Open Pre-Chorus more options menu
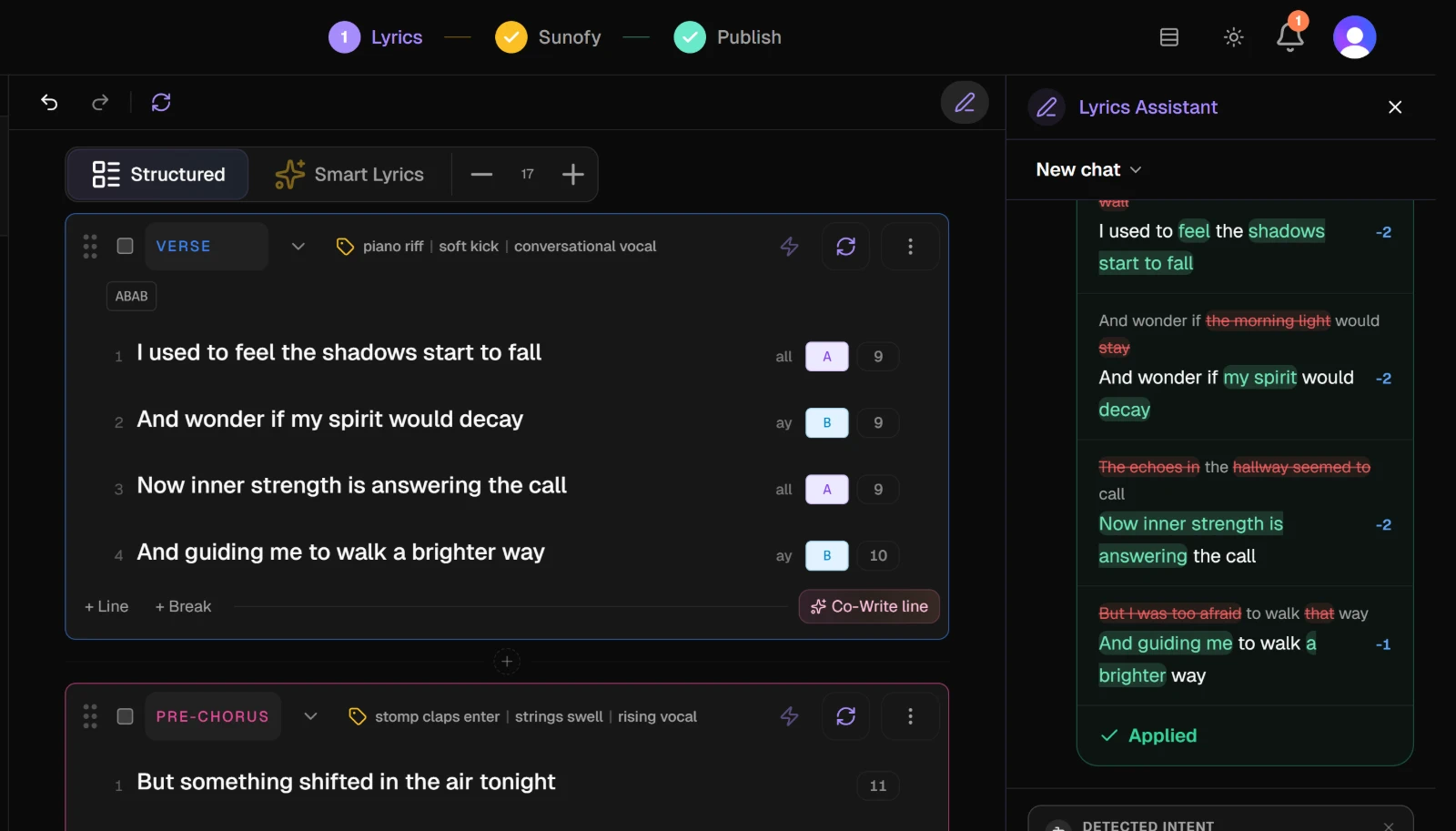This screenshot has height=831, width=1456. click(910, 716)
